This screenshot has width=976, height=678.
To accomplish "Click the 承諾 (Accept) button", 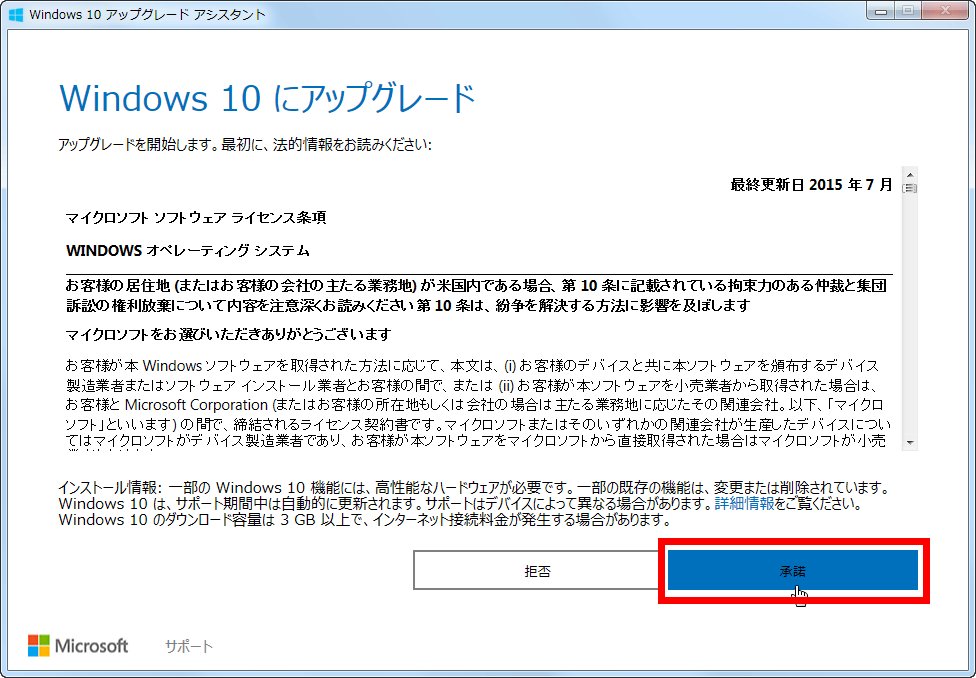I will pos(792,570).
